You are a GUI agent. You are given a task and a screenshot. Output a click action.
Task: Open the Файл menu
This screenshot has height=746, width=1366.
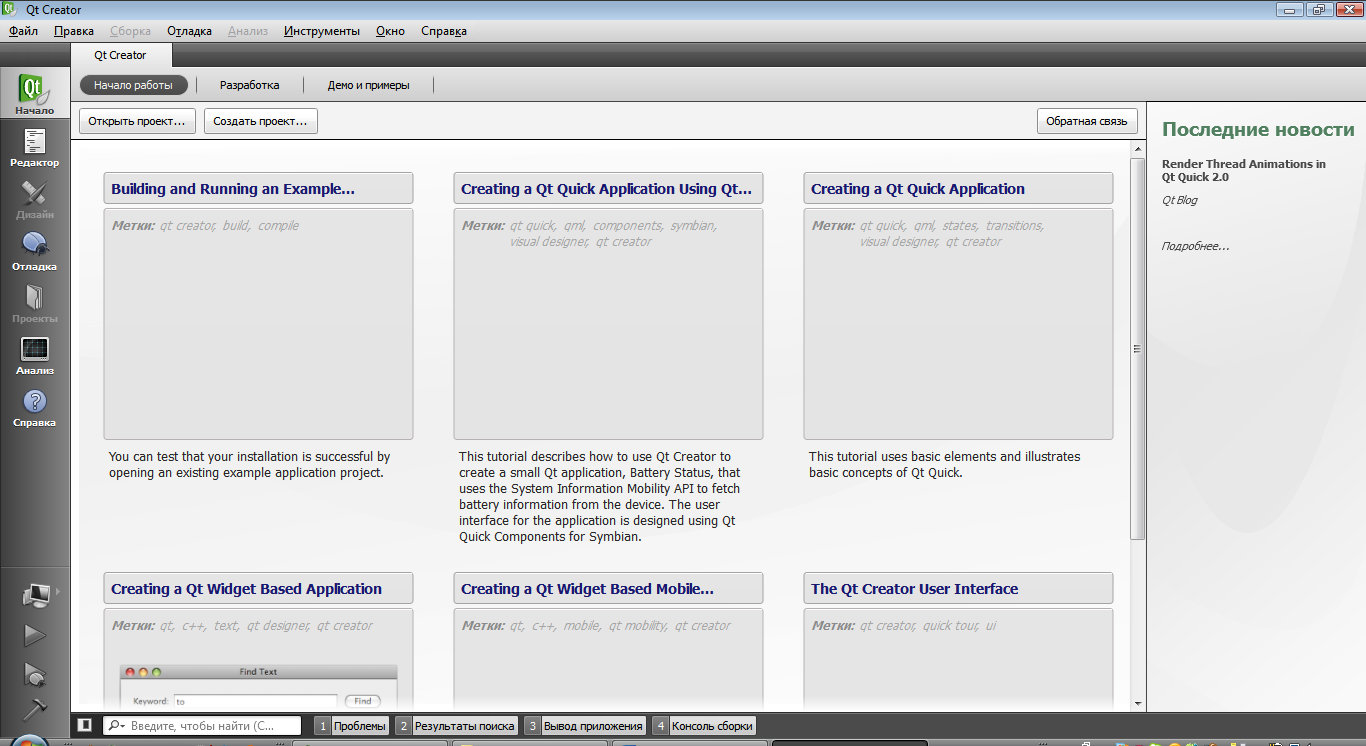click(23, 31)
